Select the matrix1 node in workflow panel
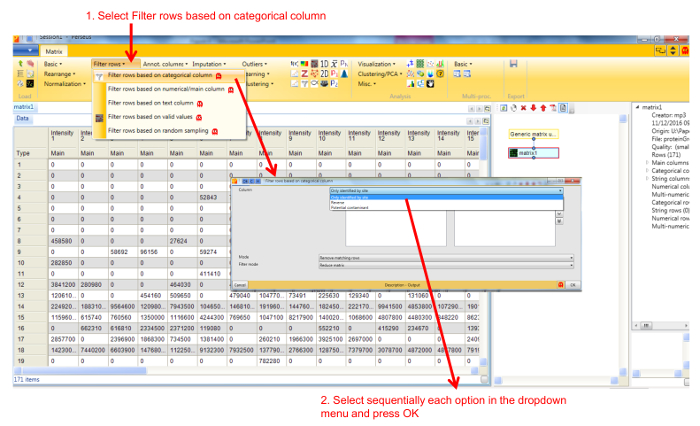The height and width of the screenshot is (426, 700). (x=531, y=153)
